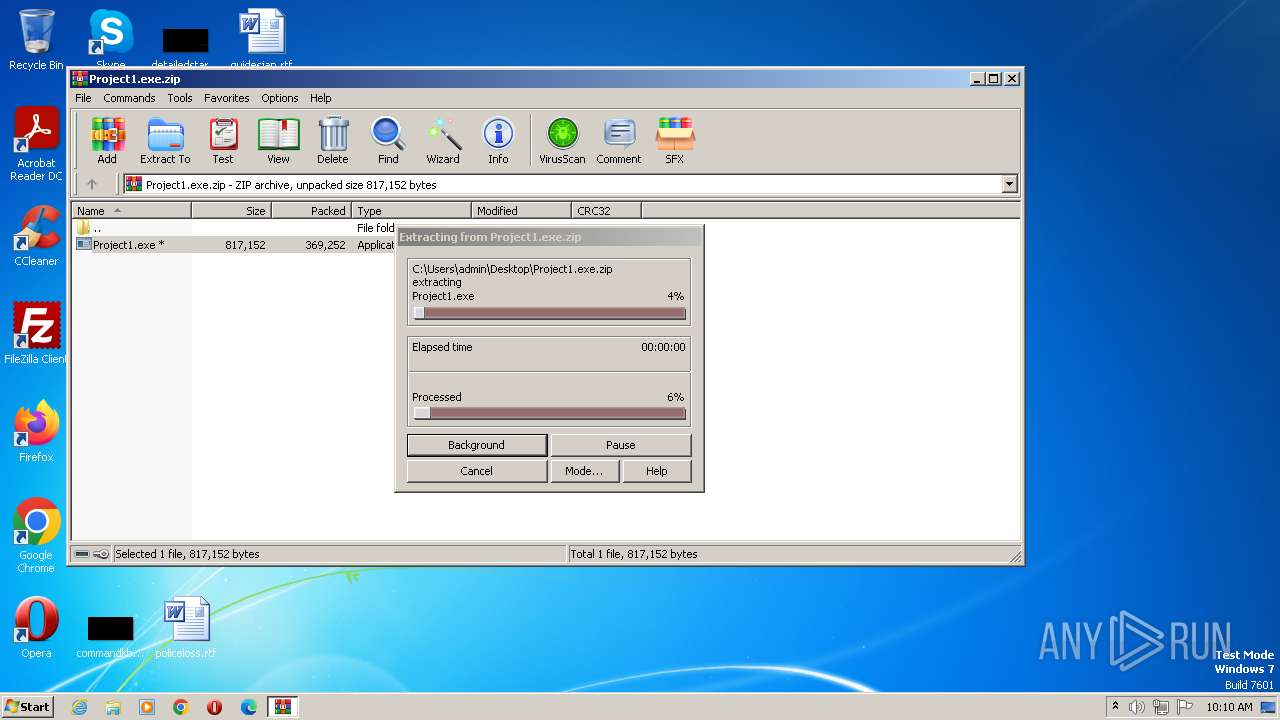The height and width of the screenshot is (720, 1280).
Task: Open guidesian.rtf desktop file
Action: click(x=261, y=38)
